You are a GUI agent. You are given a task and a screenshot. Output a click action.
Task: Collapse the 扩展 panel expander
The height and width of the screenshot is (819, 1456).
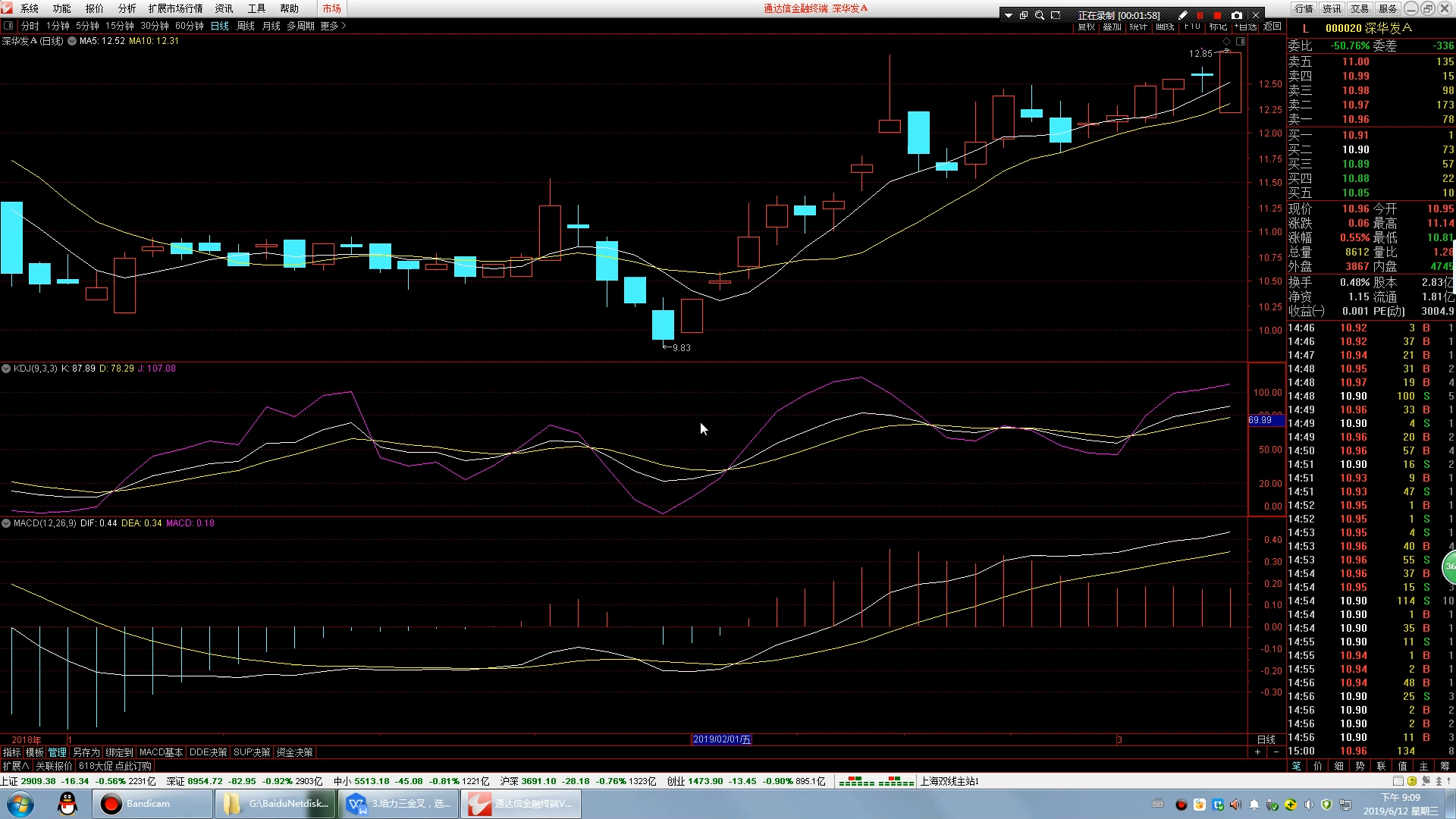[x=15, y=766]
